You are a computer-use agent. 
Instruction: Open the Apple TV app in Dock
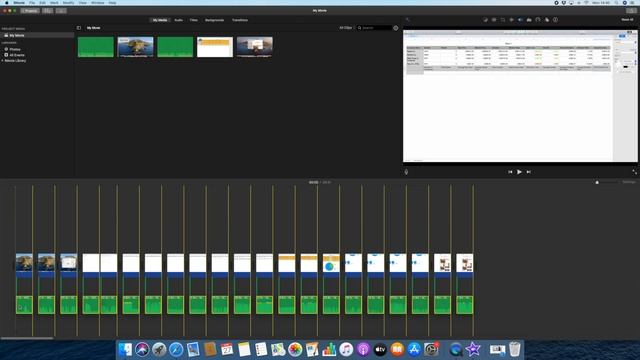pyautogui.click(x=380, y=349)
